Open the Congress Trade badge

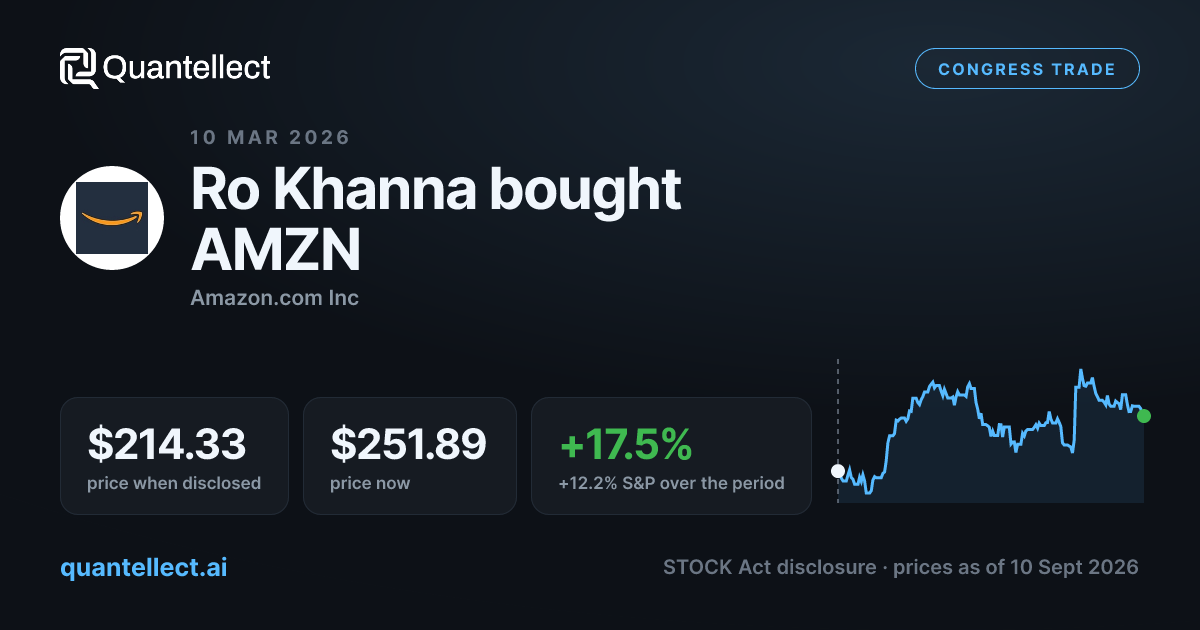[1027, 69]
